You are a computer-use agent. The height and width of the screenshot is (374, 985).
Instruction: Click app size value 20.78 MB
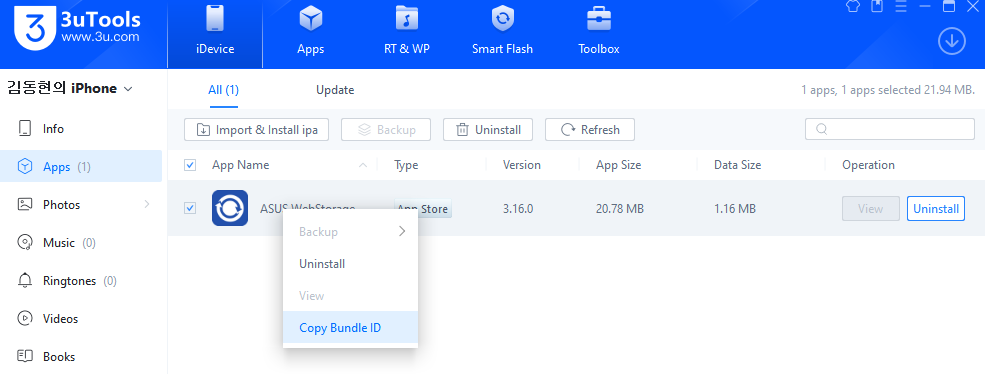[619, 209]
